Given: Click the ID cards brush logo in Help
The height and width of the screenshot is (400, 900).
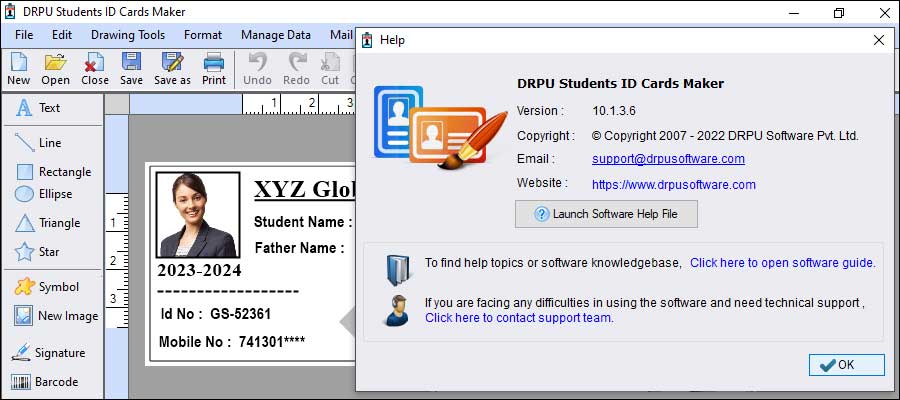Looking at the screenshot, I should coord(440,127).
